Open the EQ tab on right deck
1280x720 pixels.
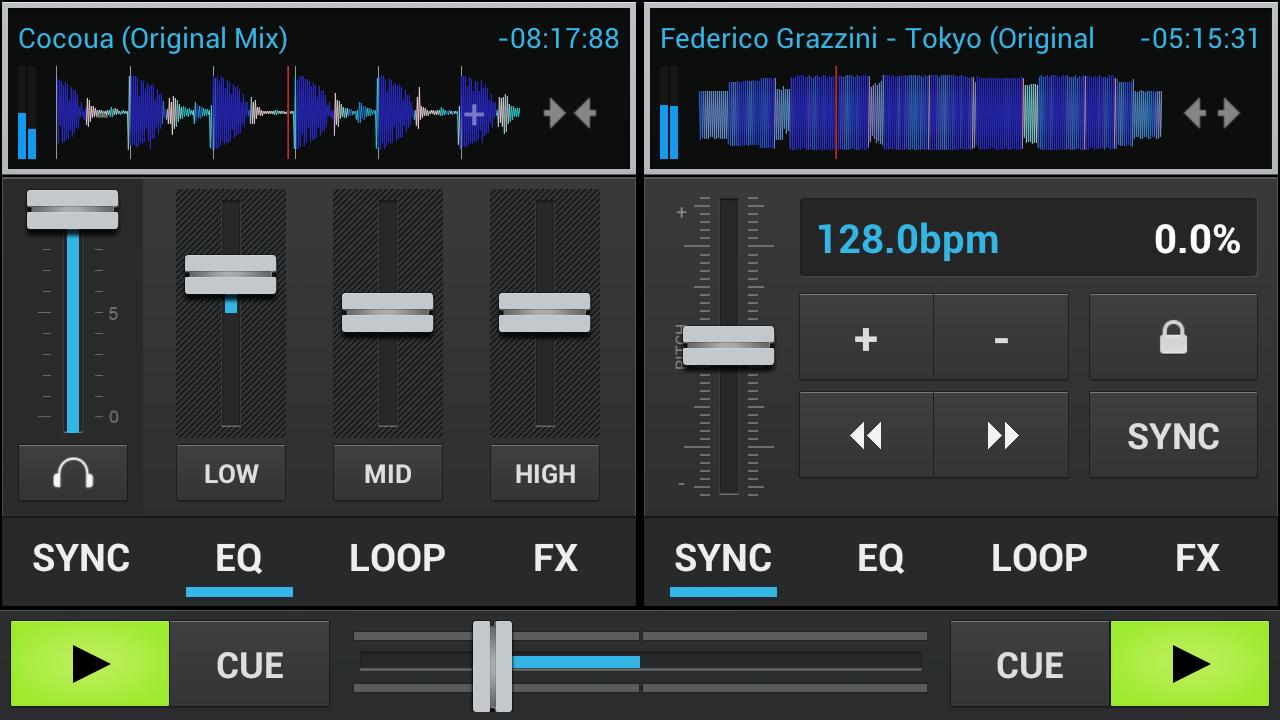pos(880,558)
